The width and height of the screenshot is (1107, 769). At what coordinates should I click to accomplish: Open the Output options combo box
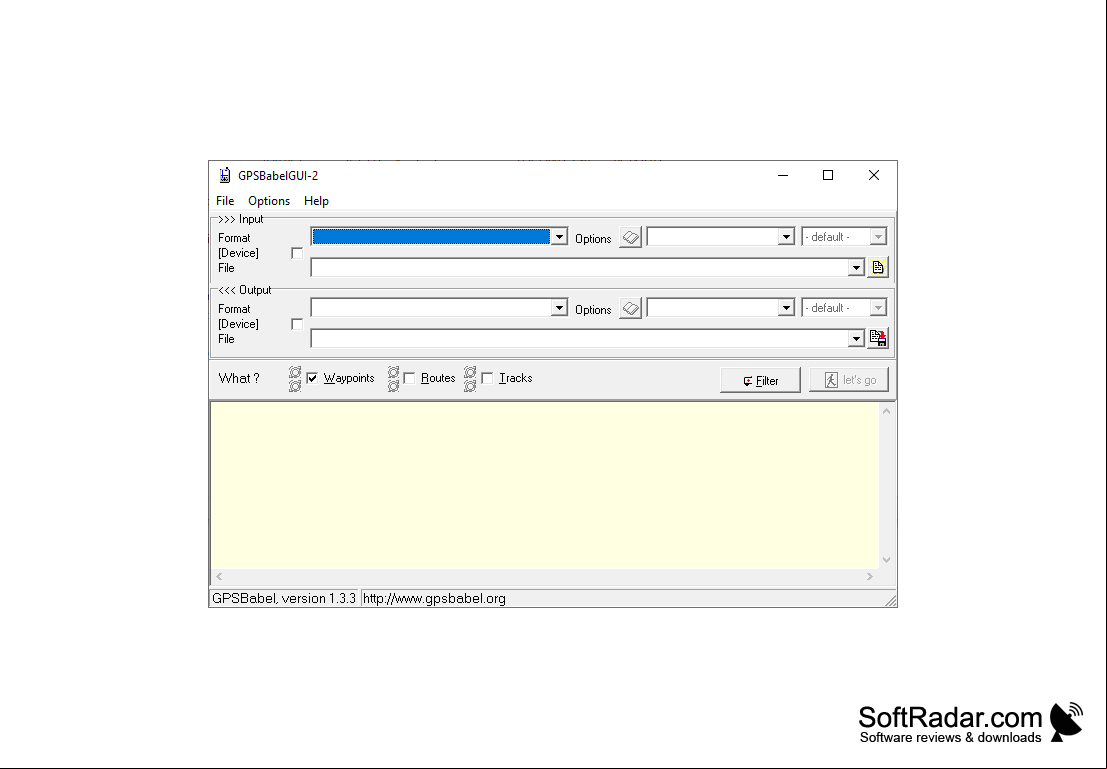[721, 308]
